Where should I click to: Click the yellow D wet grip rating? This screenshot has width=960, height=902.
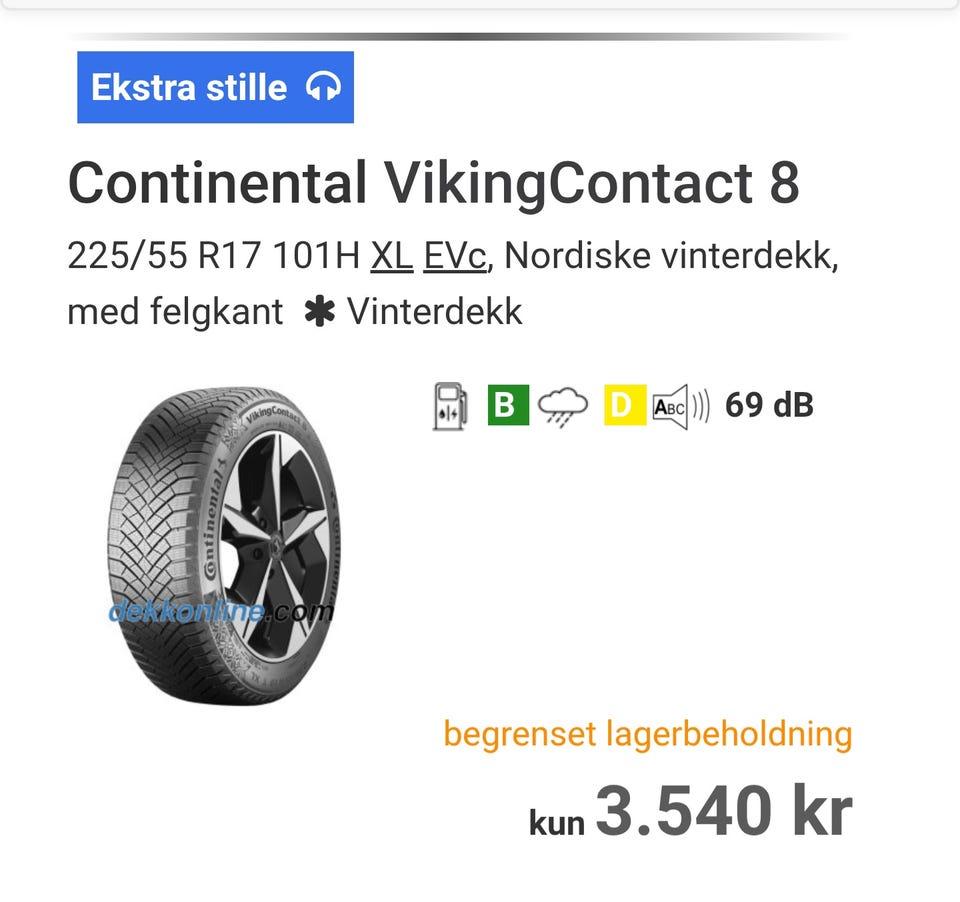[x=624, y=406]
